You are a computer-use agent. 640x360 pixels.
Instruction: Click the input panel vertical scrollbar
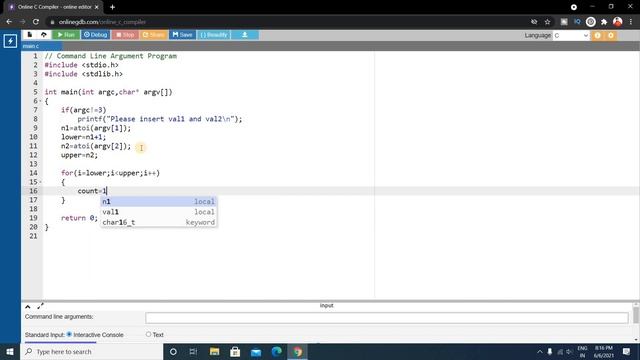636,315
